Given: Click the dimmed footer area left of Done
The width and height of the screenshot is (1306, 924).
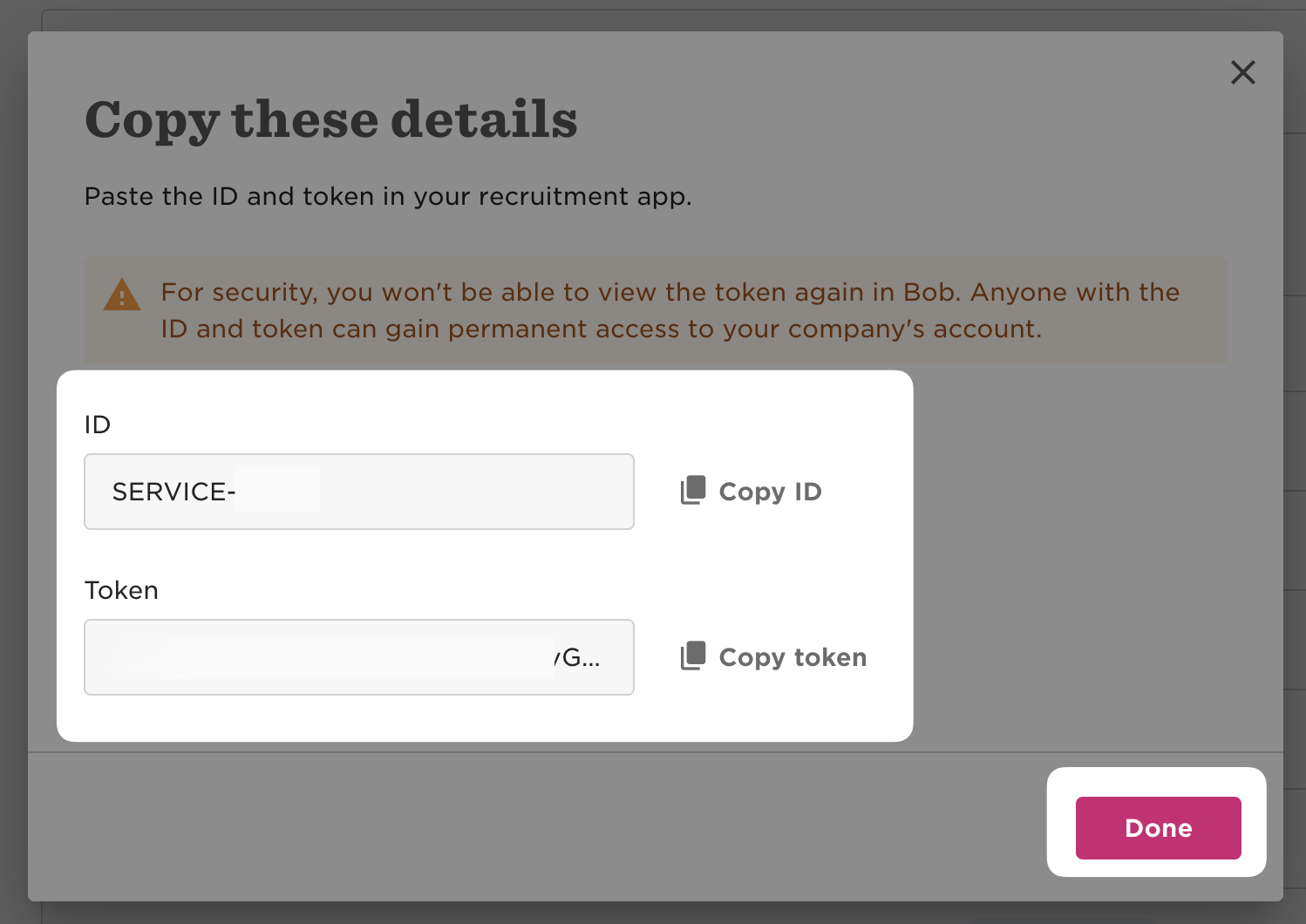Looking at the screenshot, I should tap(523, 826).
